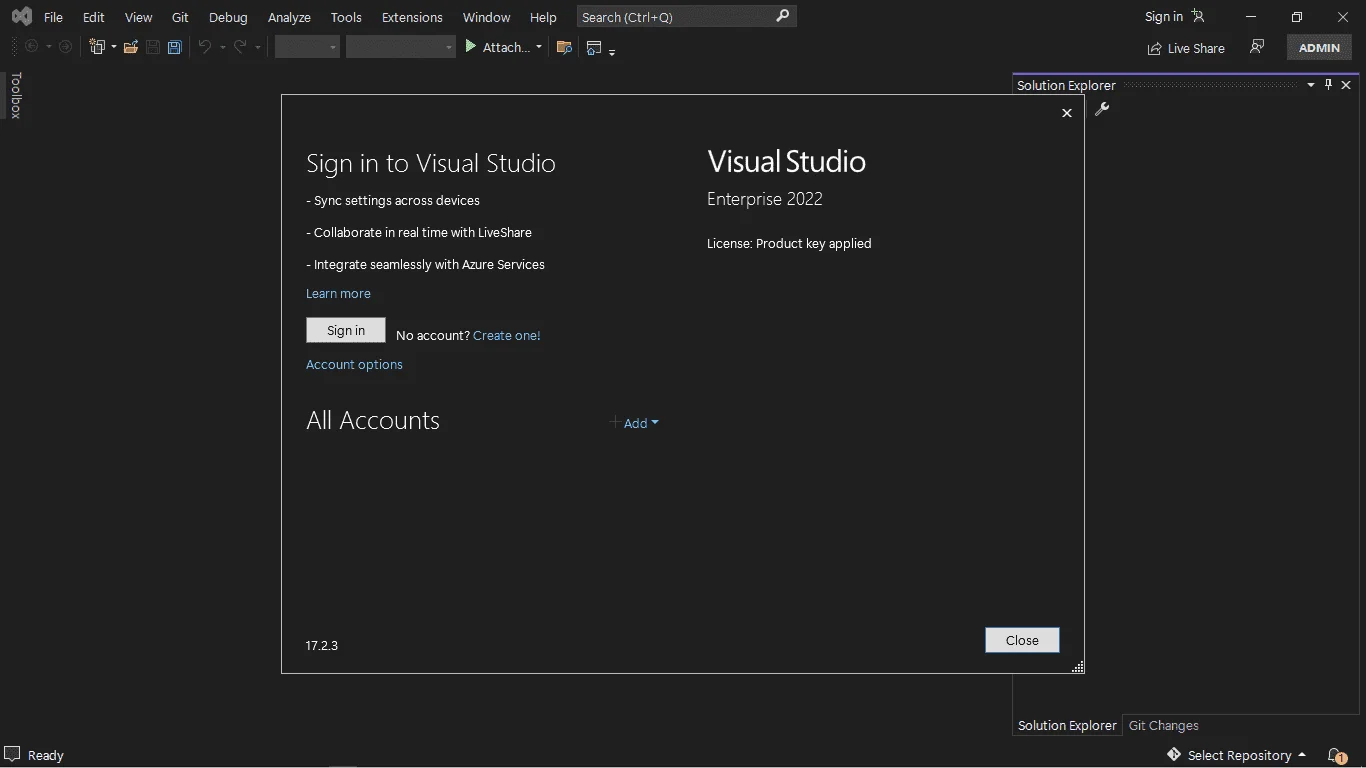Image resolution: width=1366 pixels, height=768 pixels.
Task: Open the Debug menu
Action: click(228, 17)
